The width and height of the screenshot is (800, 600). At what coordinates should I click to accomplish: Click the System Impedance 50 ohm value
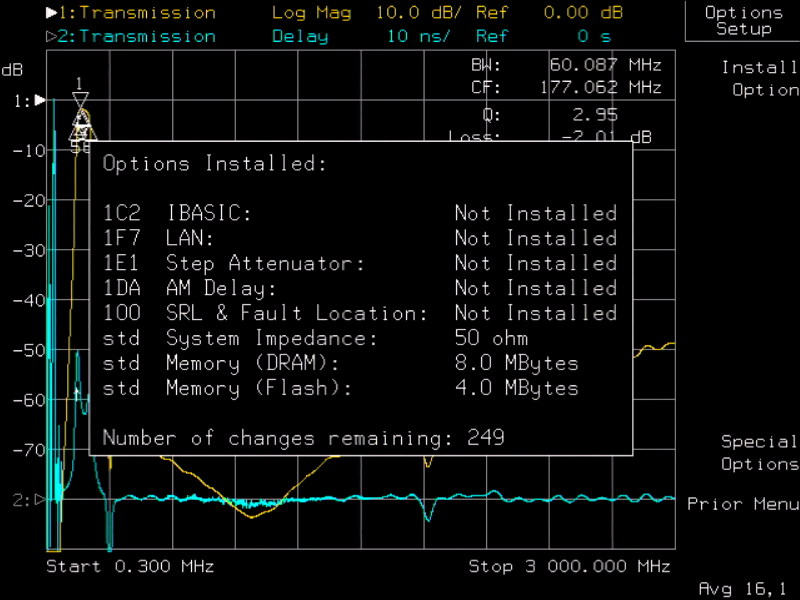coord(491,338)
